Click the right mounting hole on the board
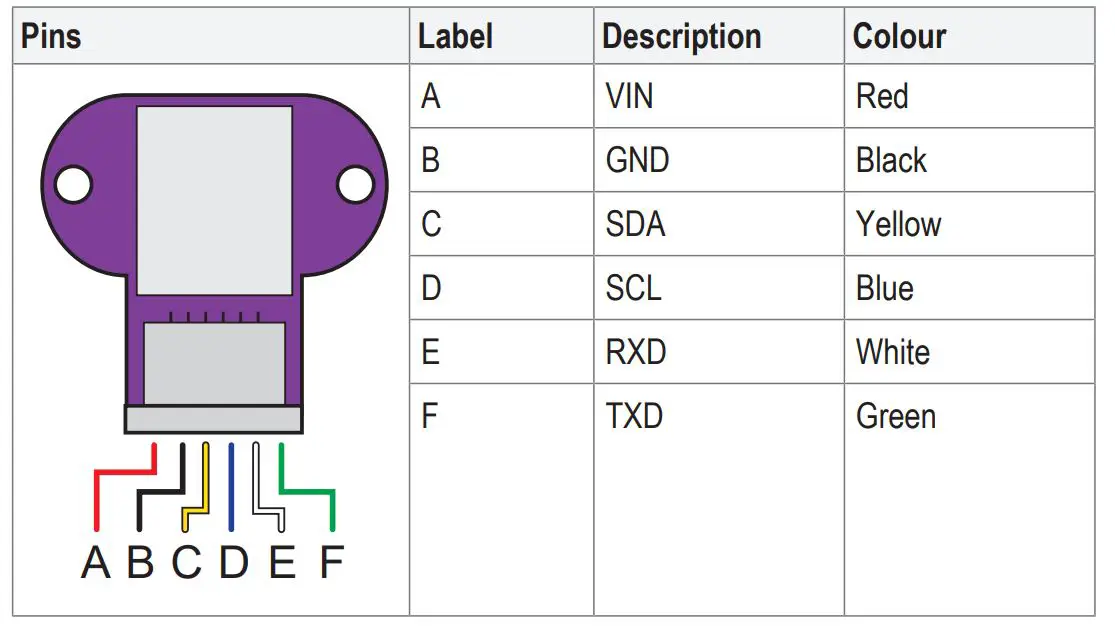1115x630 pixels. coord(355,185)
